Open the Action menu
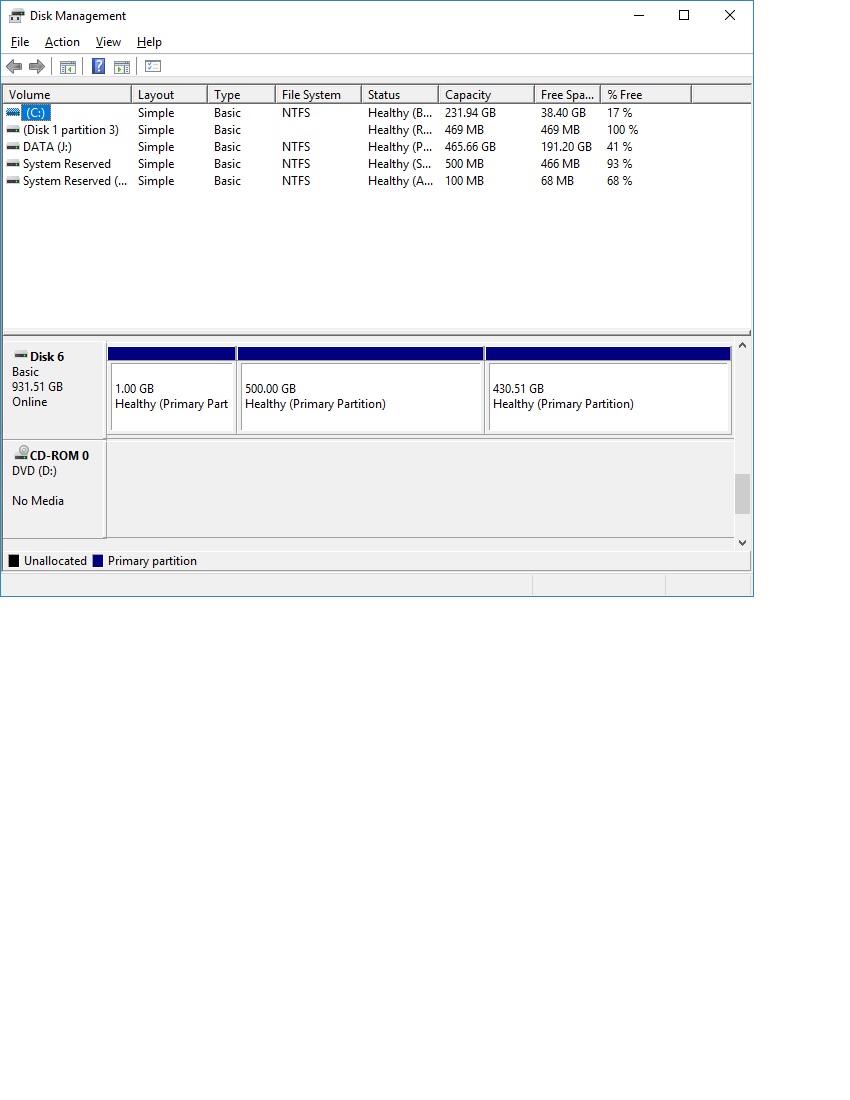Screen dimensions: 850x1100 click(x=62, y=42)
